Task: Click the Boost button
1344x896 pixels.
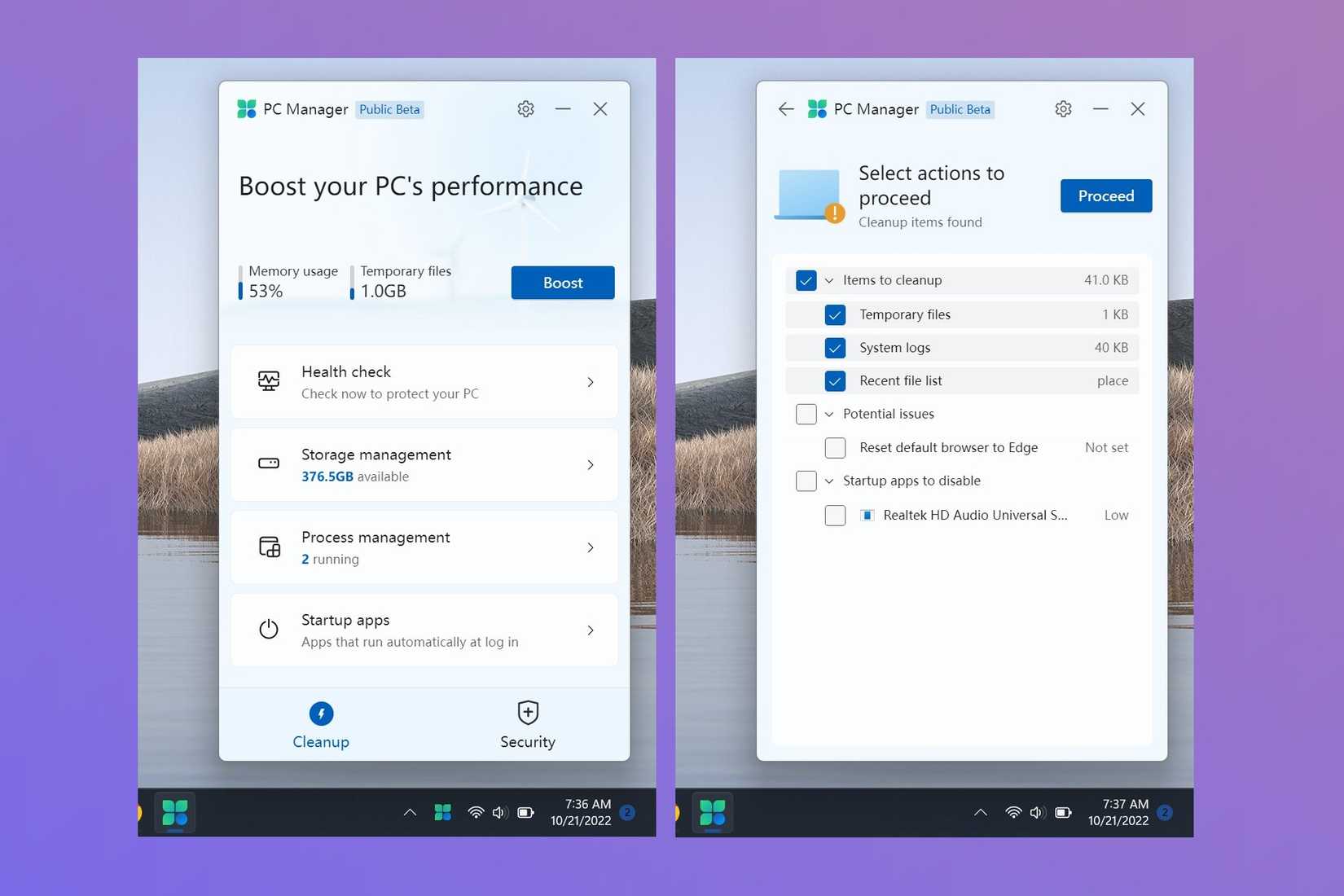Action: click(562, 283)
